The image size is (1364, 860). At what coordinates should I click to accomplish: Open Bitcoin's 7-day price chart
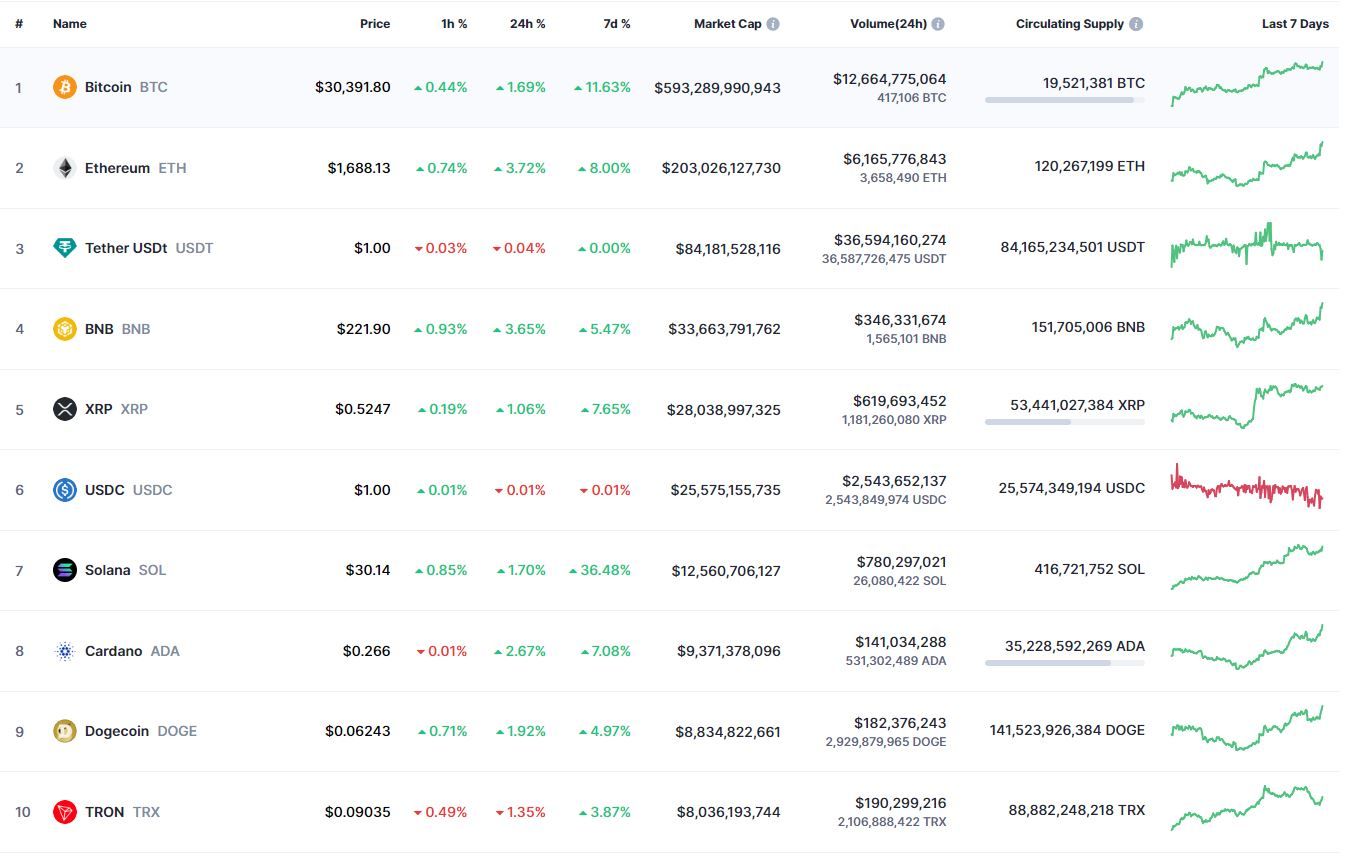pyautogui.click(x=1247, y=82)
